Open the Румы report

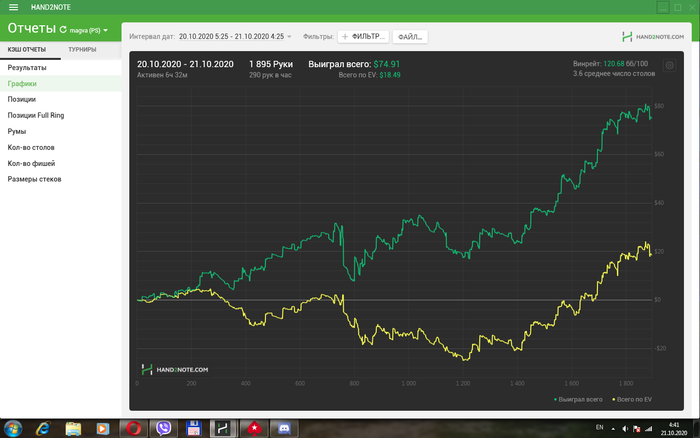tap(61, 131)
